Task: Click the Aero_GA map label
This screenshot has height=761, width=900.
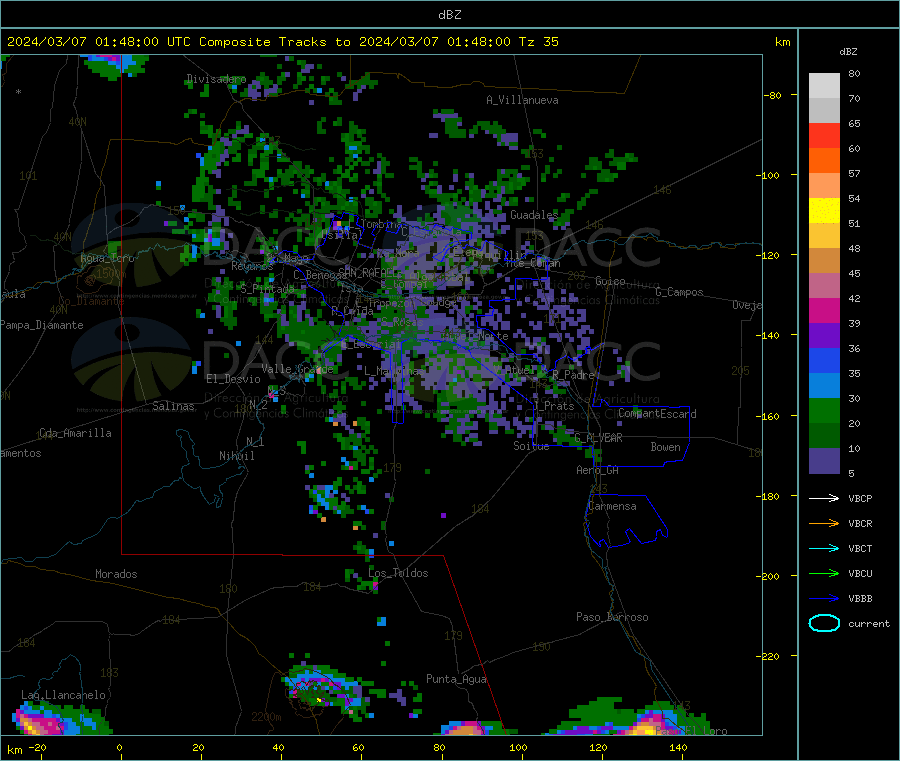Action: coord(597,470)
